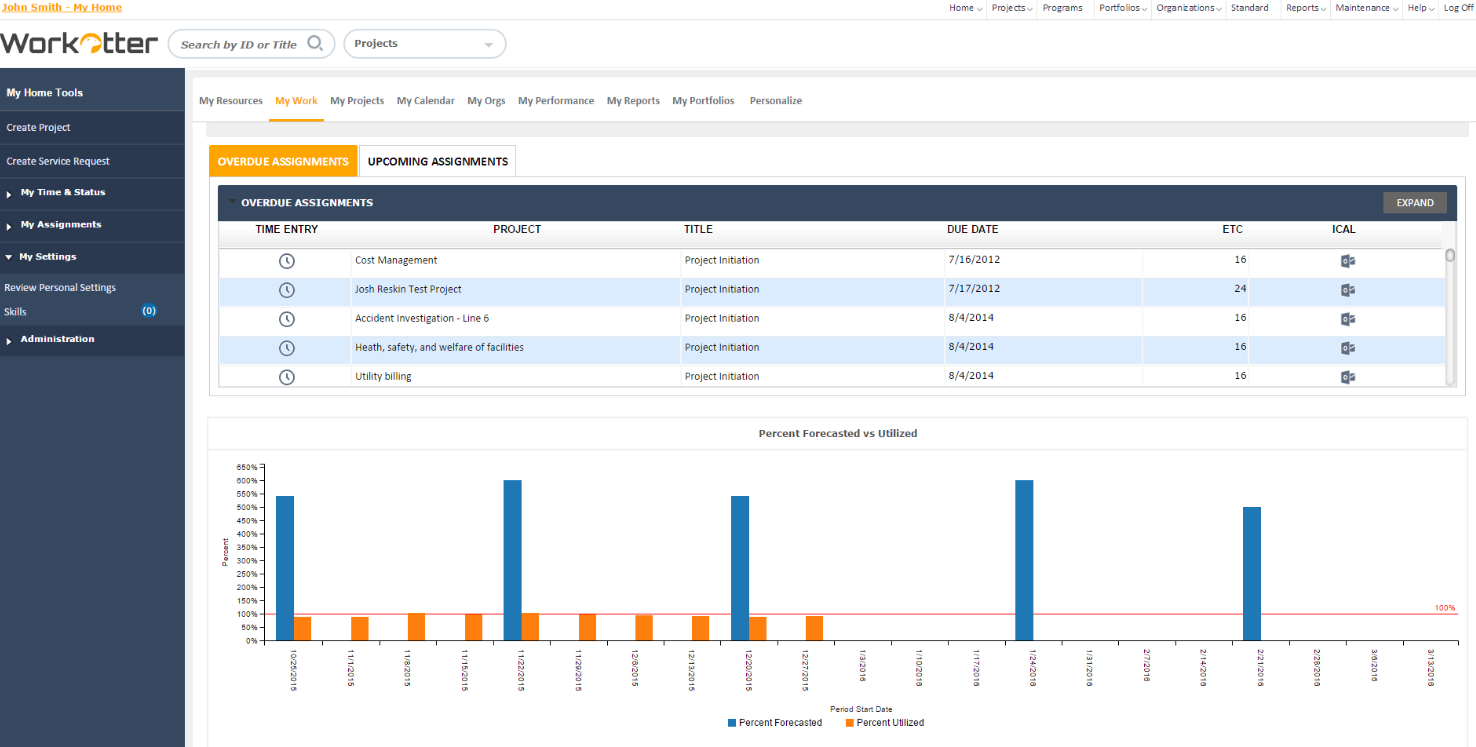Export Accident Investigation assignment to iCal
This screenshot has width=1476, height=747.
(x=1347, y=319)
